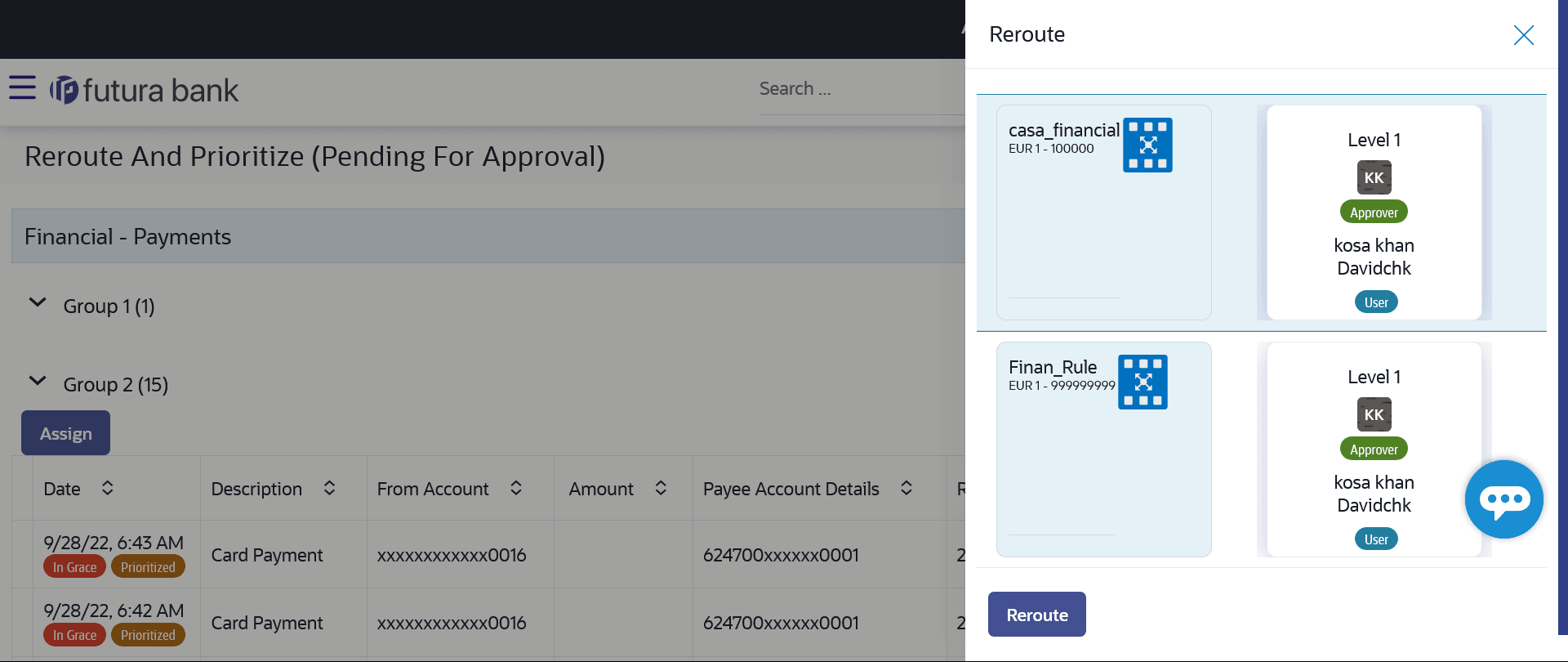Click from account xxxxxxxxxxxx0016 in 6:43 row
The height and width of the screenshot is (662, 1568).
pos(452,555)
